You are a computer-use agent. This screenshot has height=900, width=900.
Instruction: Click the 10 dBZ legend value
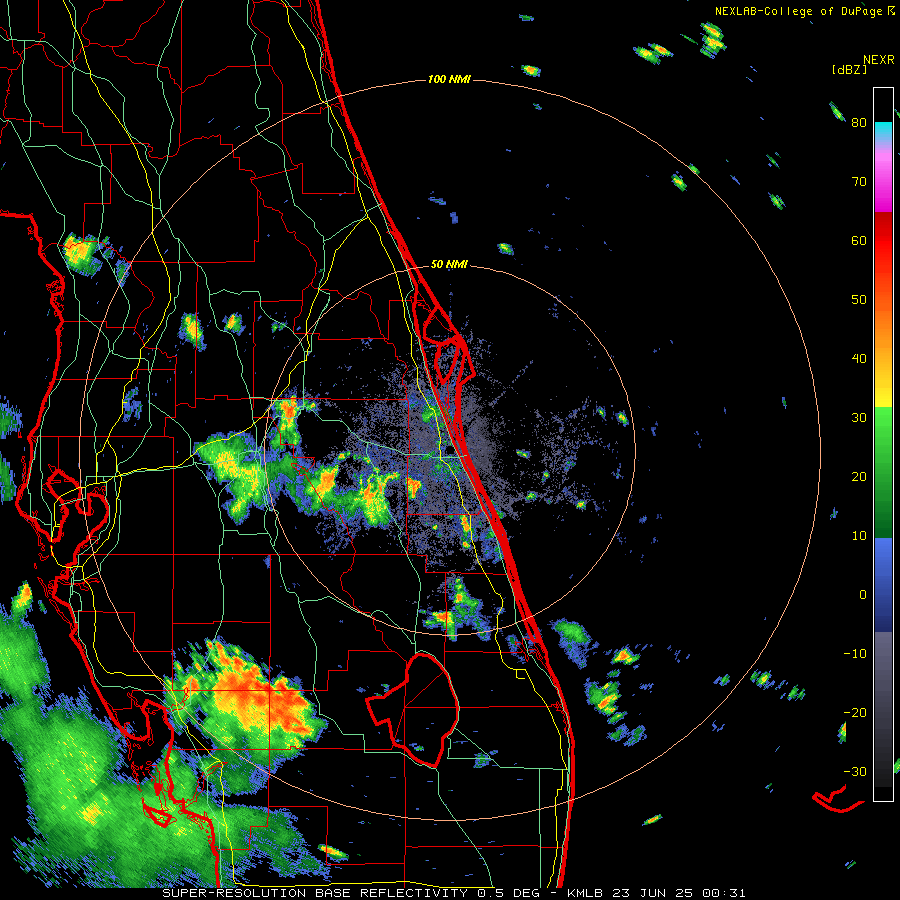pyautogui.click(x=859, y=536)
